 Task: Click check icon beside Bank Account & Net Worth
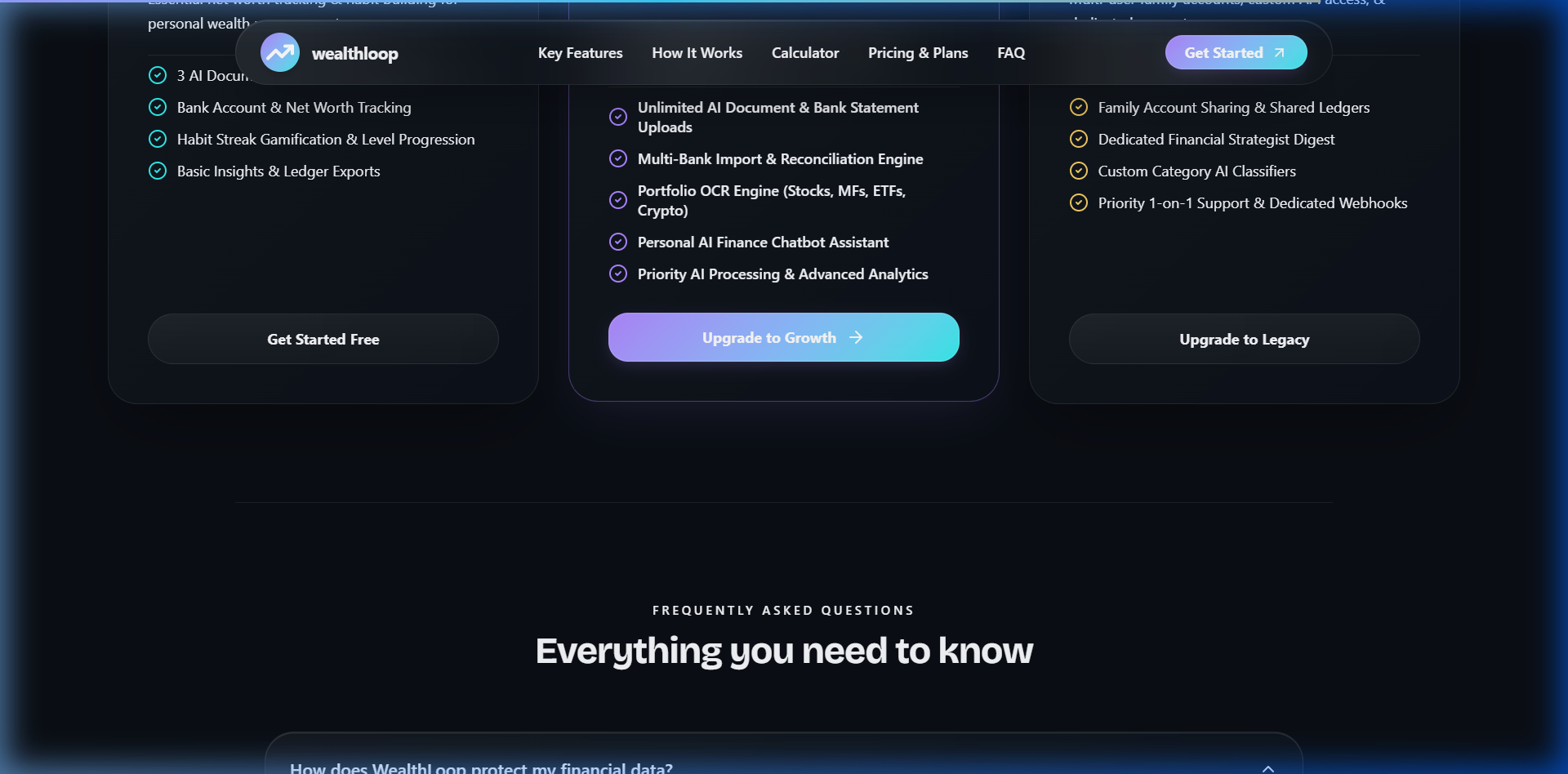(x=158, y=107)
